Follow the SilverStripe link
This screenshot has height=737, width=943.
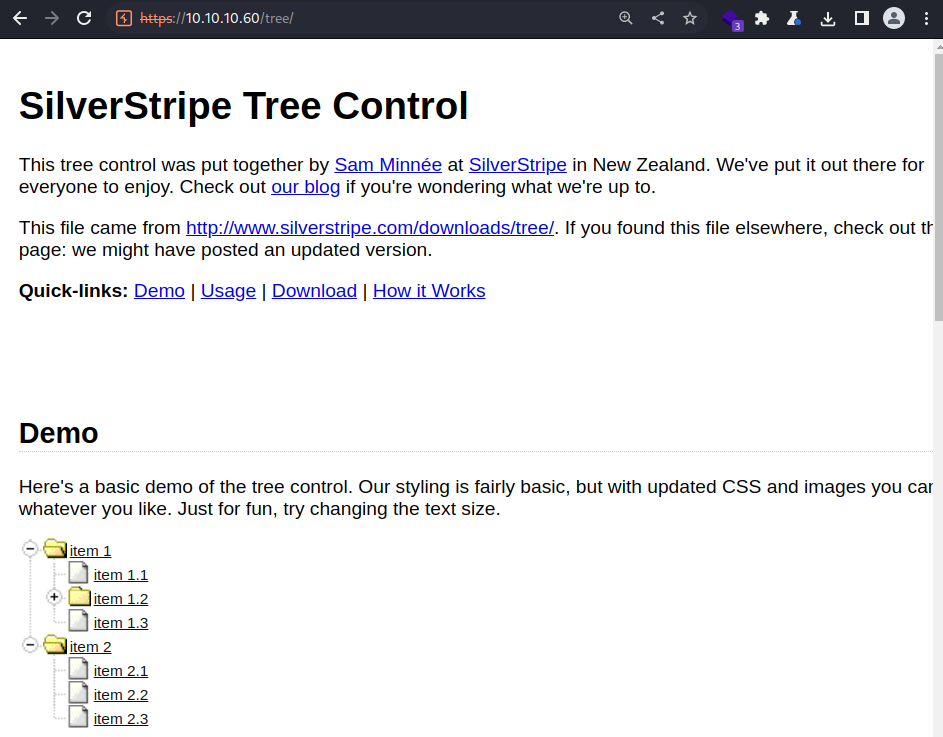pyautogui.click(x=518, y=165)
